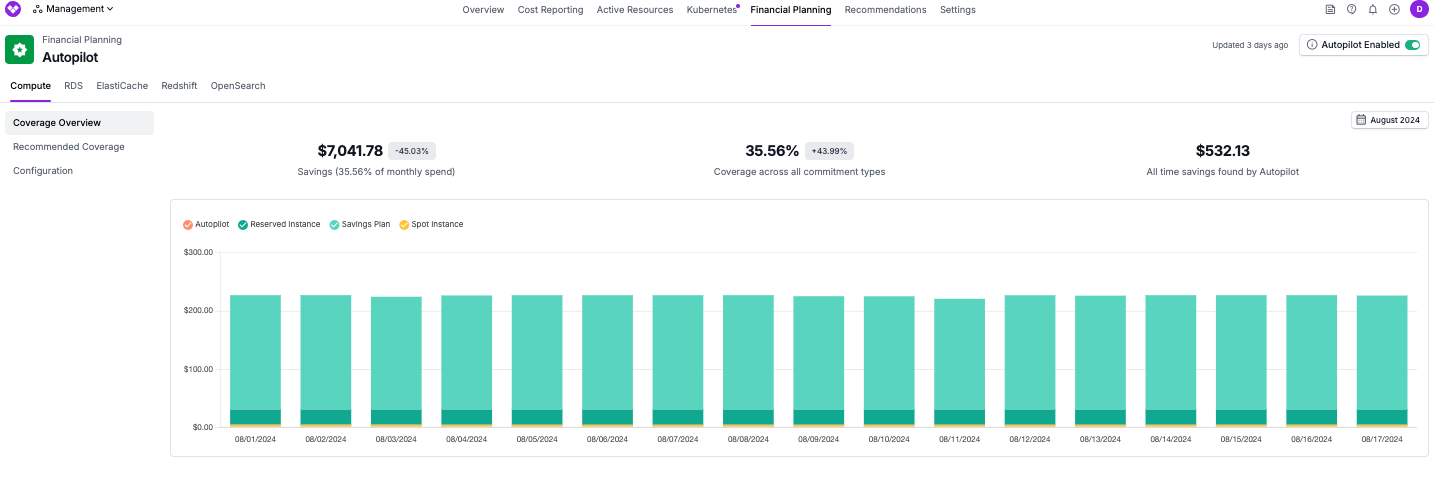1434x501 pixels.
Task: Toggle the Savings Plan legend series
Action: click(360, 224)
